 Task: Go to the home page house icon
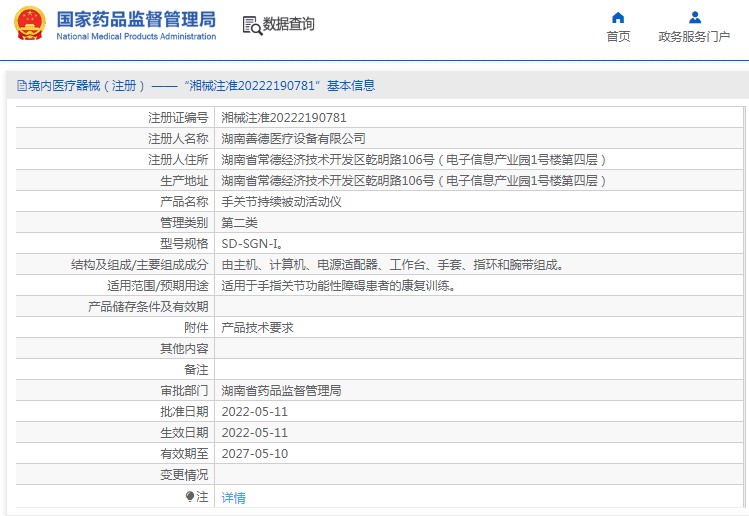click(x=618, y=18)
